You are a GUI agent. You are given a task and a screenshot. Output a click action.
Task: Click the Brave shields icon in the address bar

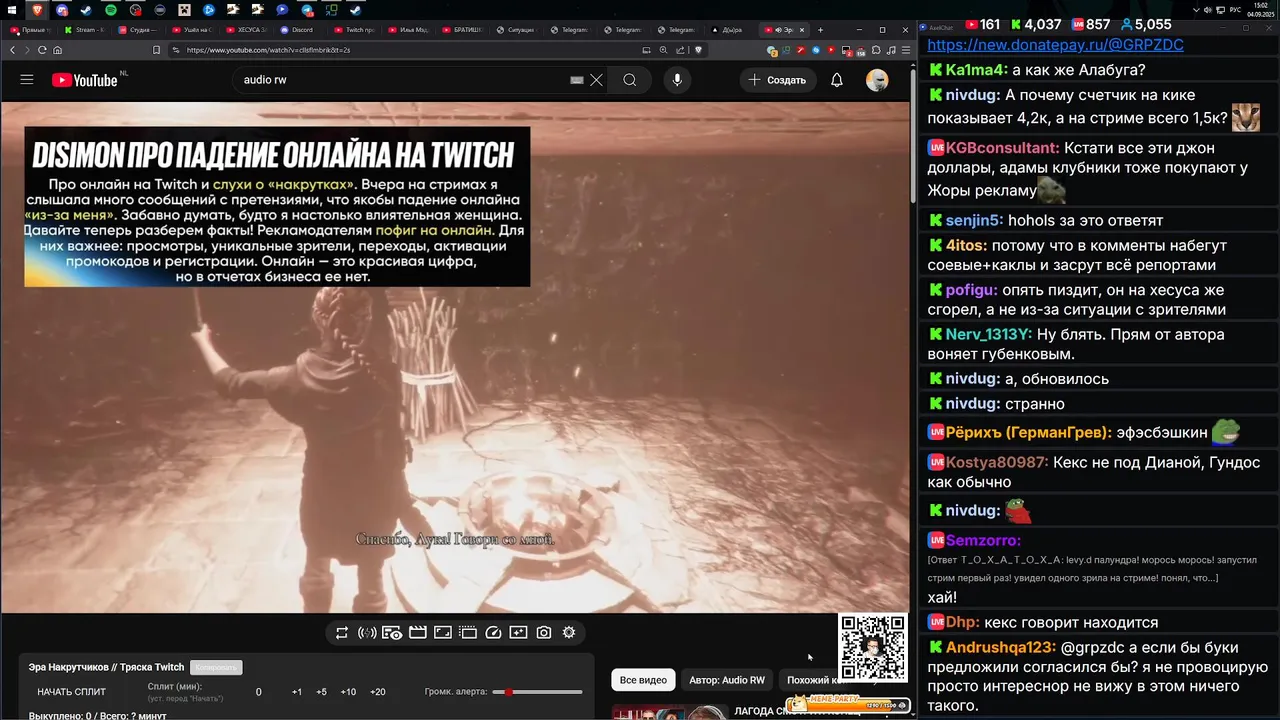point(699,50)
